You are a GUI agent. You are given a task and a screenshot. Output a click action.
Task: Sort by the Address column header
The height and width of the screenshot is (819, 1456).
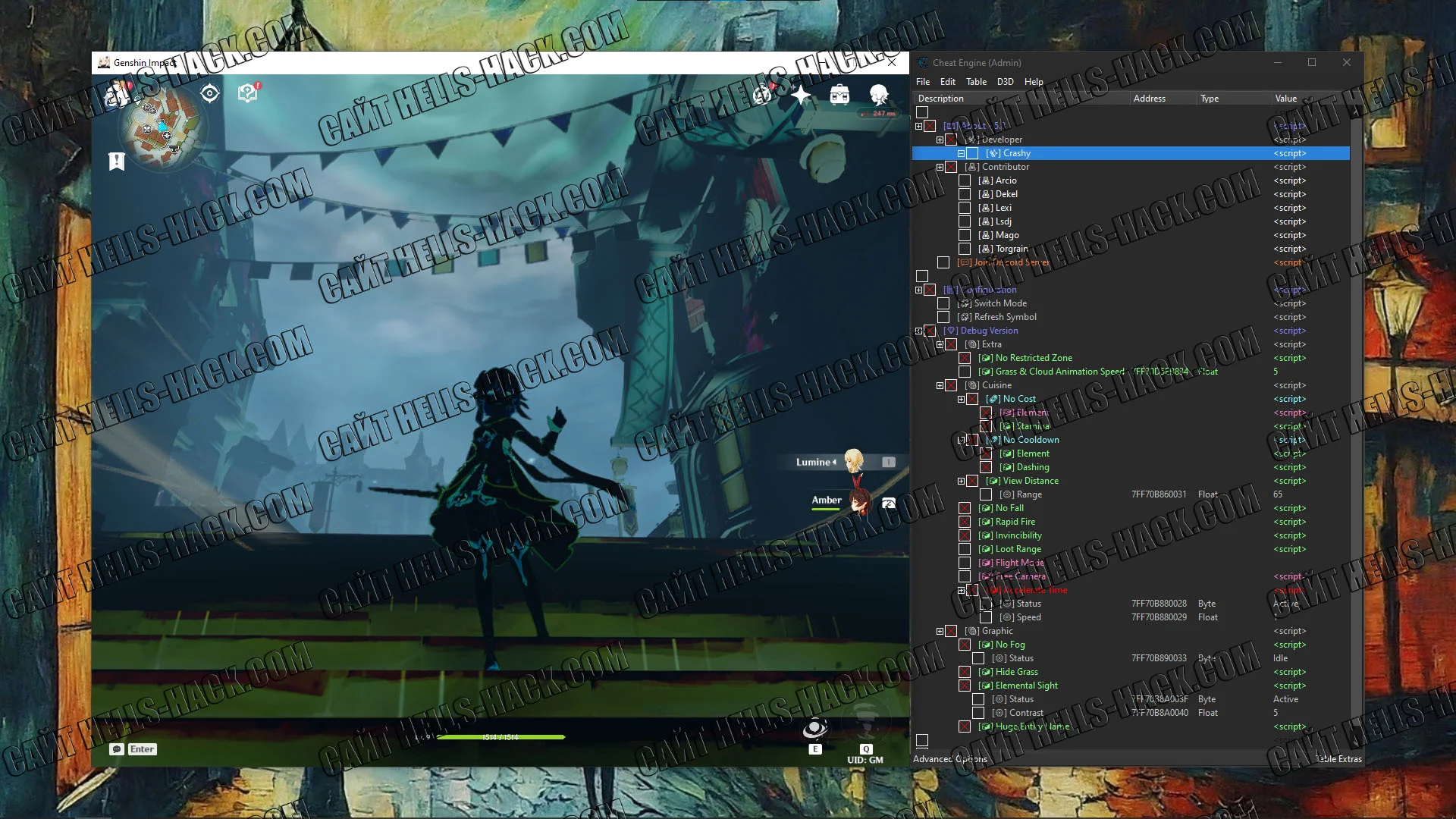pyautogui.click(x=1163, y=99)
